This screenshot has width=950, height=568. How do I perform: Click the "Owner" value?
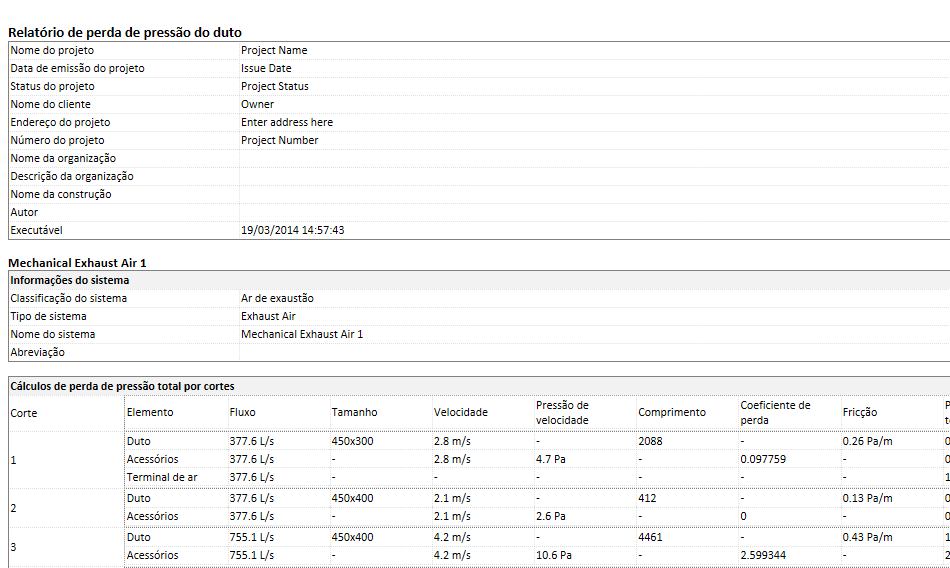[x=257, y=104]
